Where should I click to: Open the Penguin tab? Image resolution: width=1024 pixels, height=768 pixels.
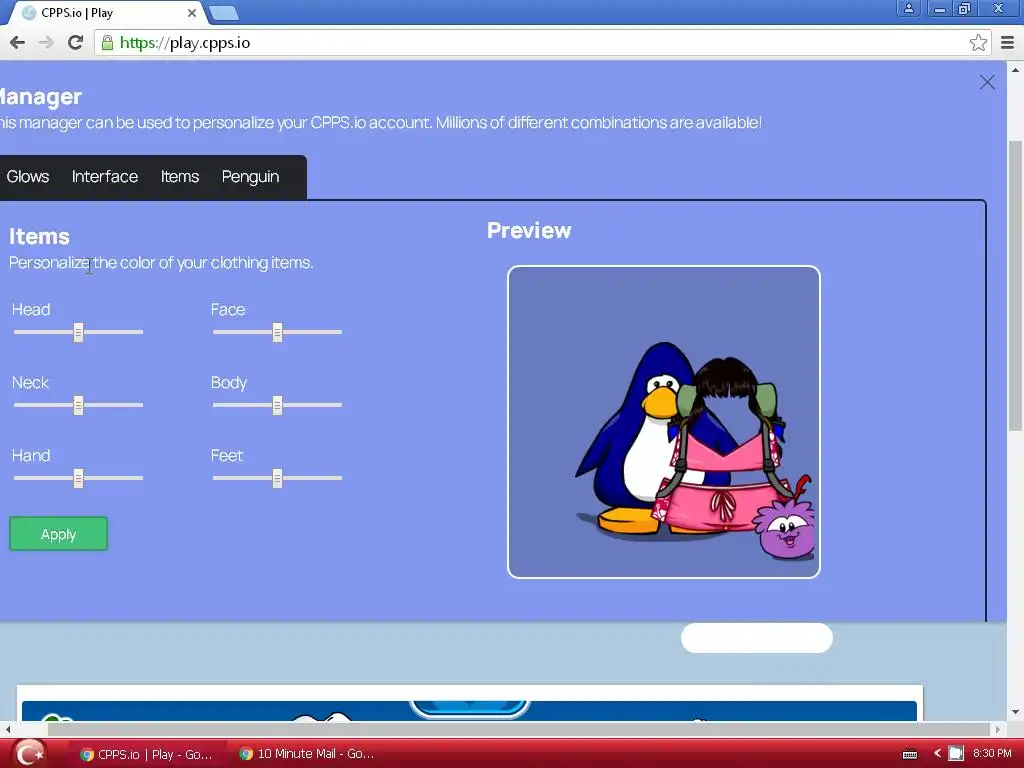250,177
